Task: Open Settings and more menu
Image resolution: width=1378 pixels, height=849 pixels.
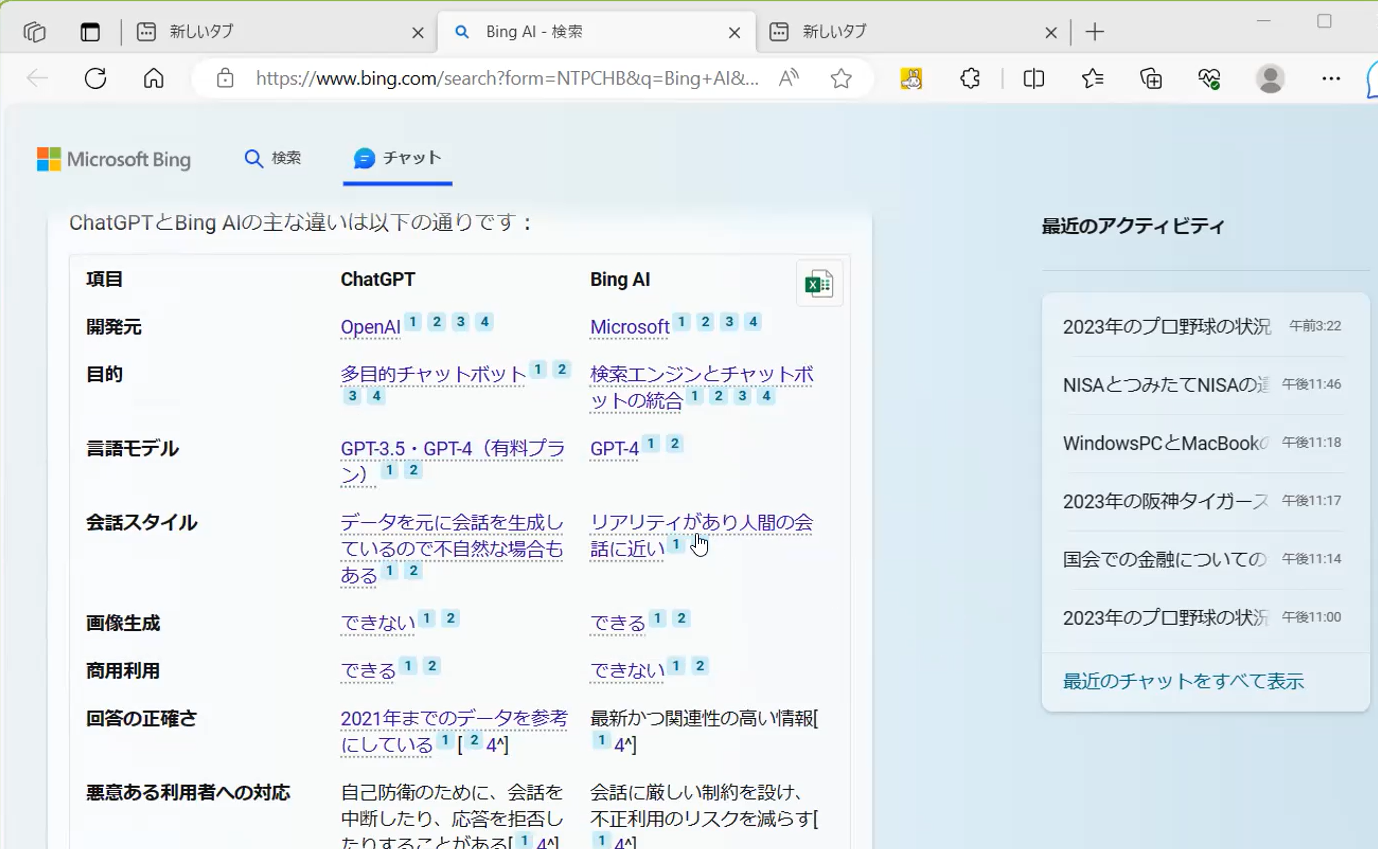Action: pos(1331,78)
